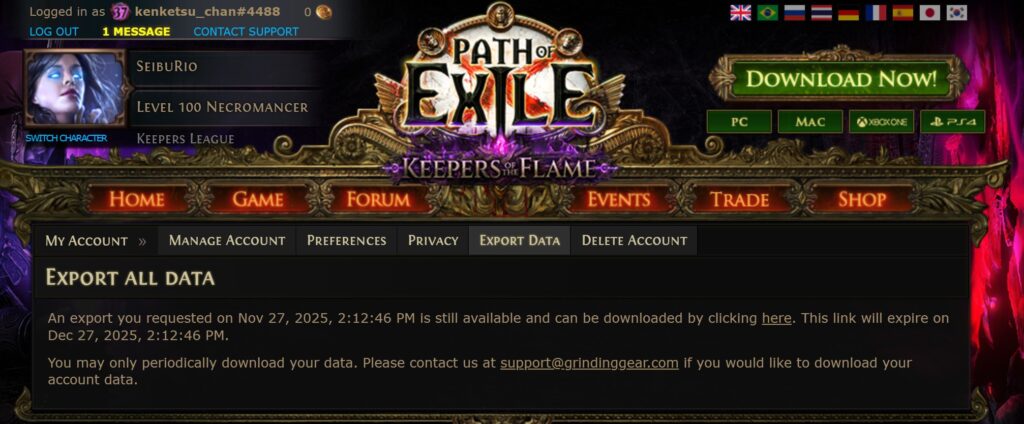
Task: Pick the French flag language icon
Action: click(876, 12)
